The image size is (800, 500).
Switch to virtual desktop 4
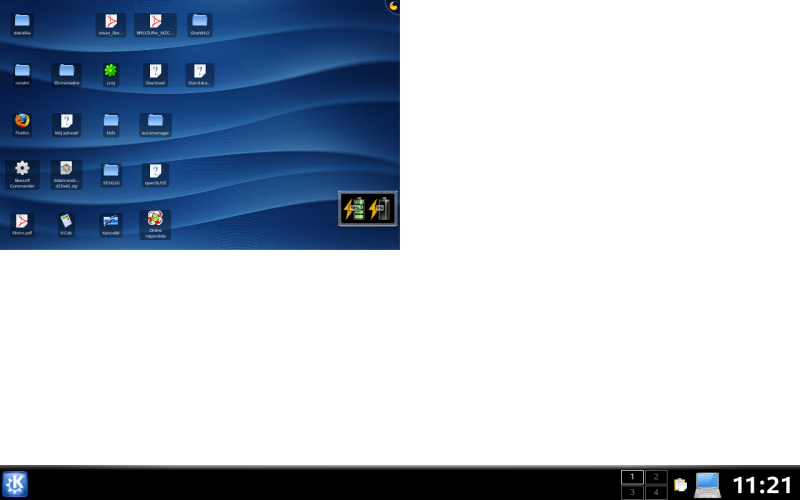click(x=656, y=492)
